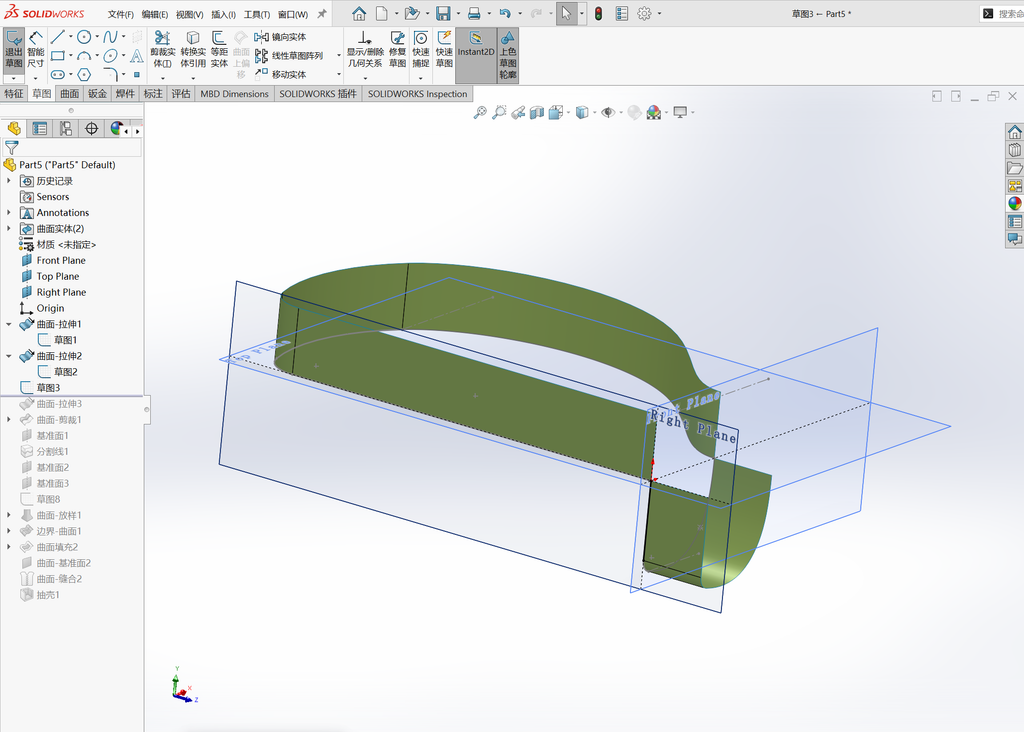This screenshot has height=732, width=1024.
Task: Switch to the SOLIDWORKS Inspection tab
Action: (x=417, y=93)
